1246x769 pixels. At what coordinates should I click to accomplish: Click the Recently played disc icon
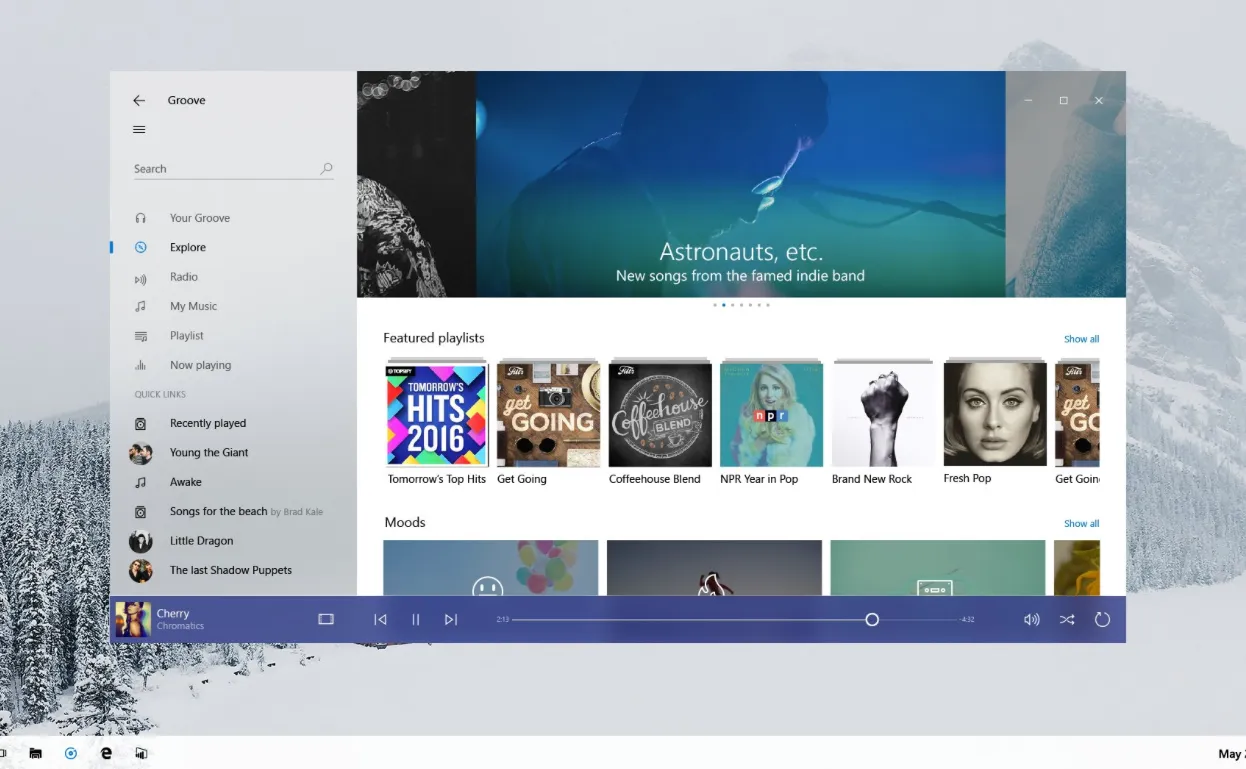click(x=141, y=424)
